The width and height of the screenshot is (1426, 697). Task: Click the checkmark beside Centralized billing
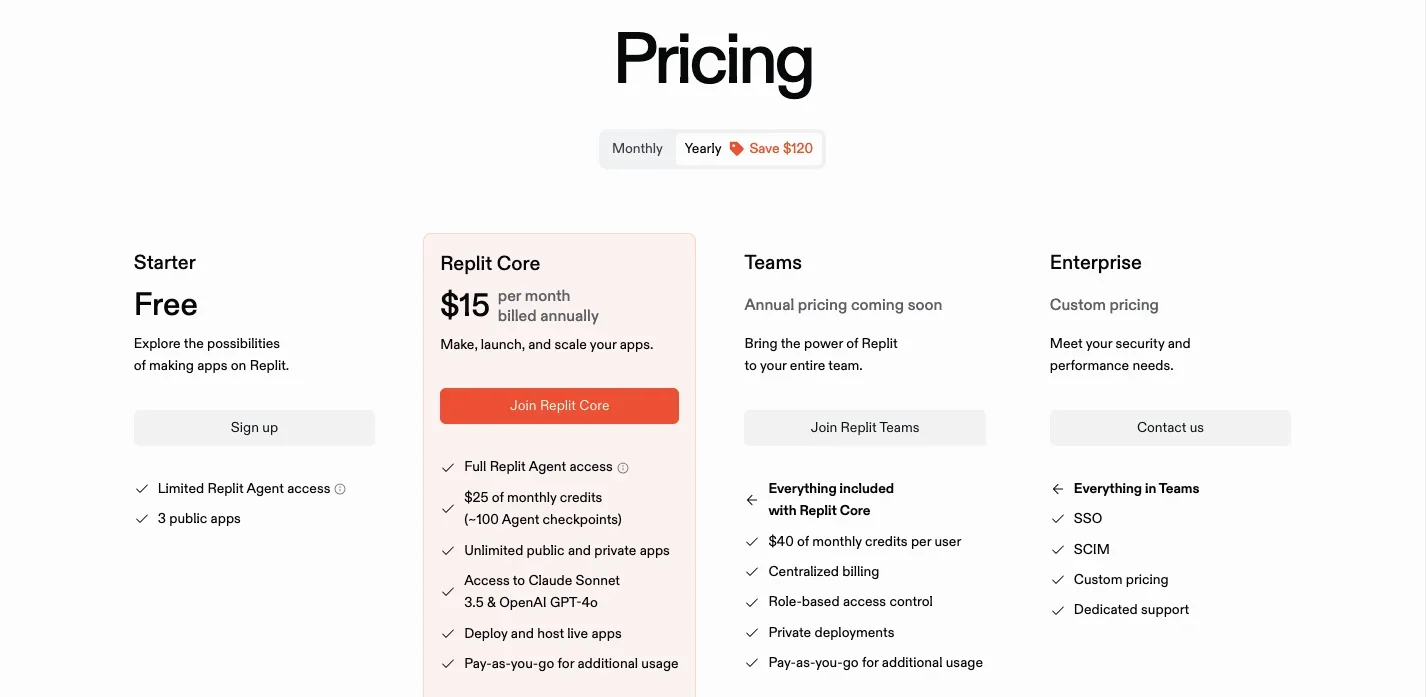click(751, 571)
